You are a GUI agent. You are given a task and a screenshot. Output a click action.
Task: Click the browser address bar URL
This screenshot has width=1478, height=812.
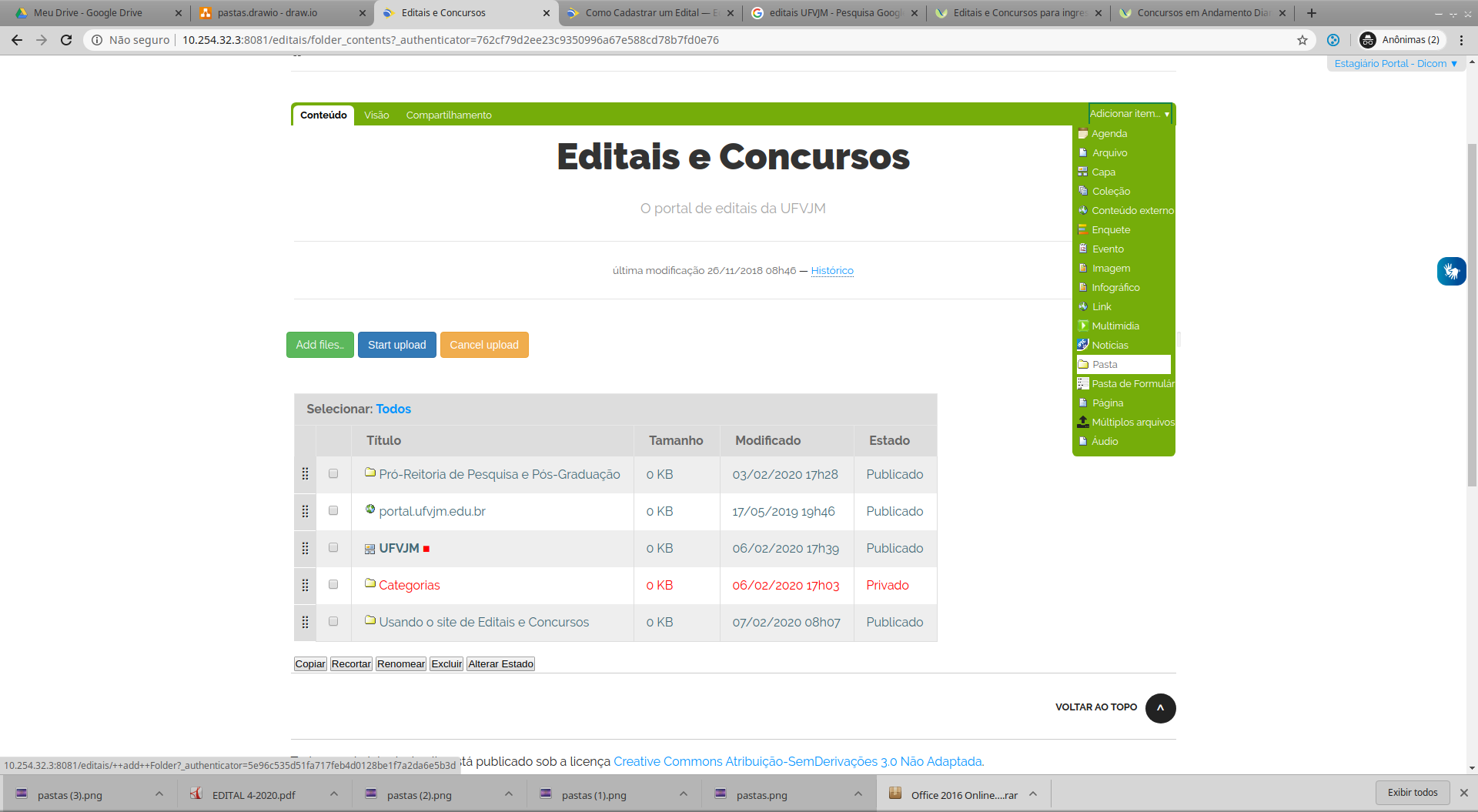(x=450, y=40)
